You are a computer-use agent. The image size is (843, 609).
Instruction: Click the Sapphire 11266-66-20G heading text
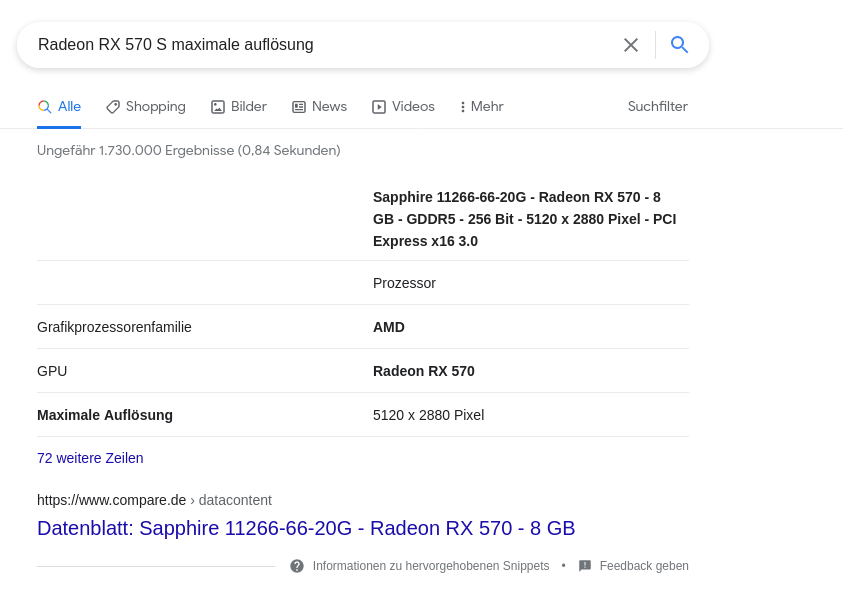(525, 219)
